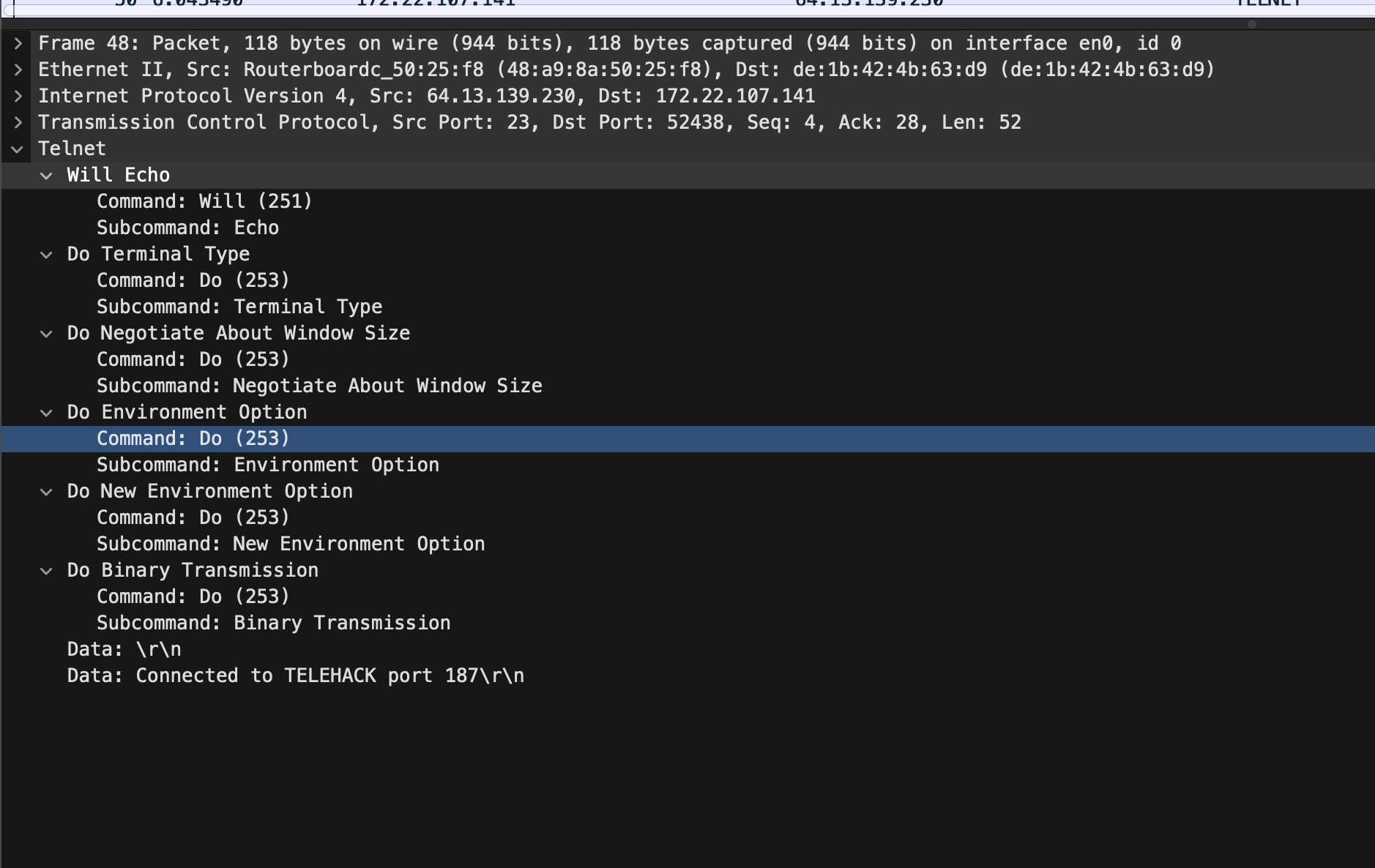Collapse Do Negotiate About Window Size node

46,334
